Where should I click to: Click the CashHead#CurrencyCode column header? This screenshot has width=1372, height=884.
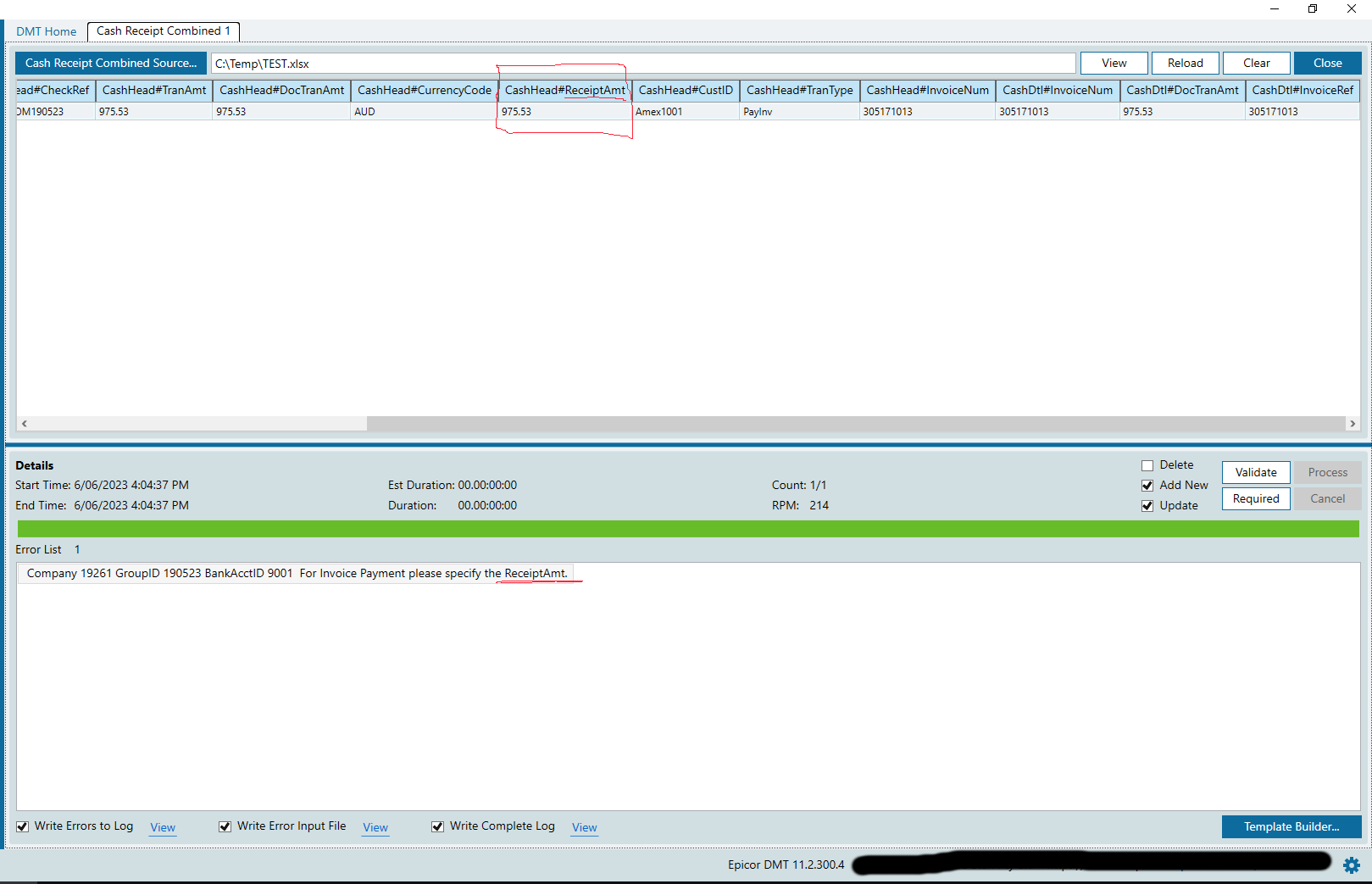[x=424, y=90]
